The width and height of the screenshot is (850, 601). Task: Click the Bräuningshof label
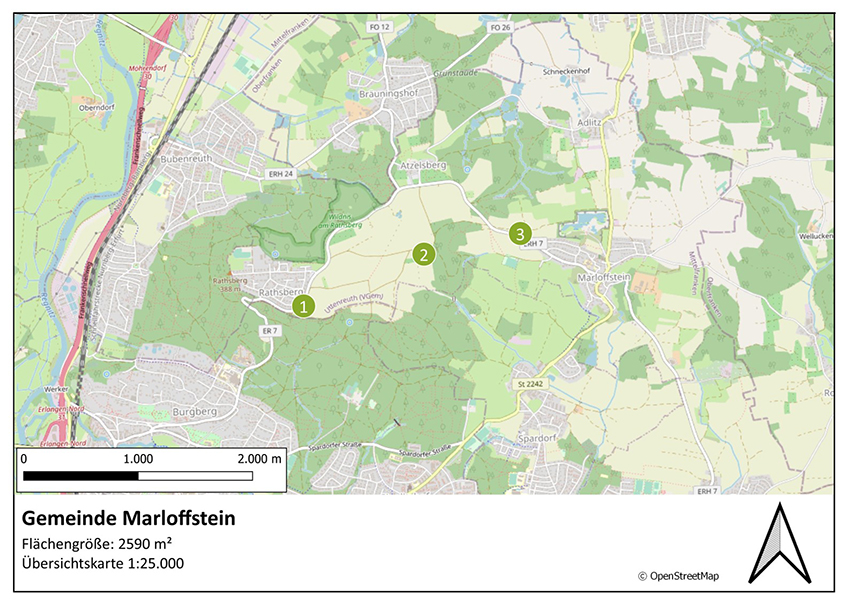(388, 94)
